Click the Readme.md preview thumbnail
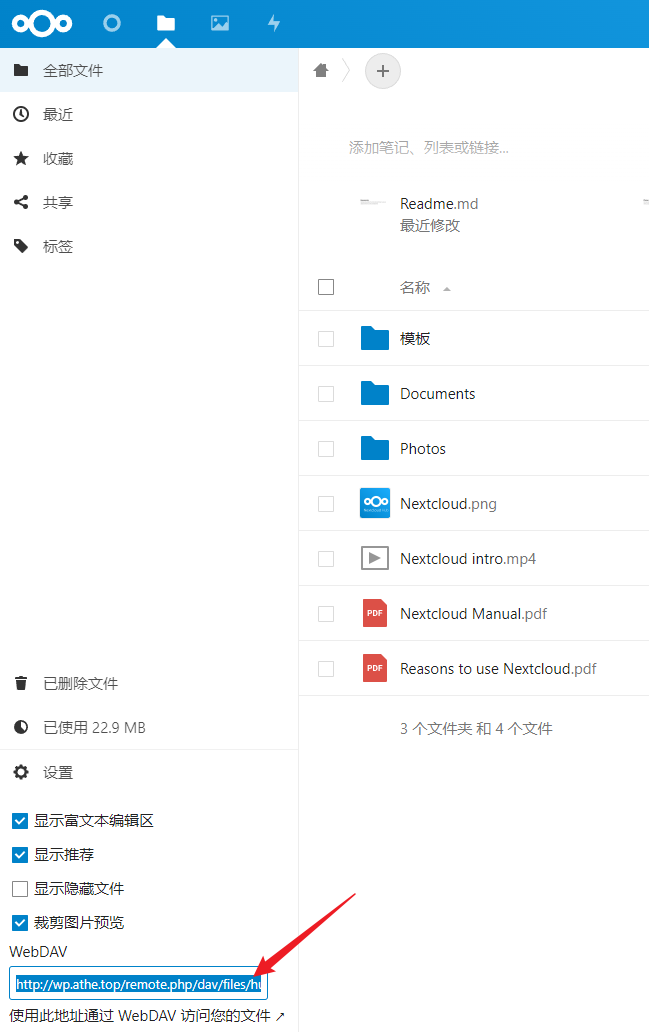This screenshot has width=649, height=1032. pyautogui.click(x=373, y=203)
